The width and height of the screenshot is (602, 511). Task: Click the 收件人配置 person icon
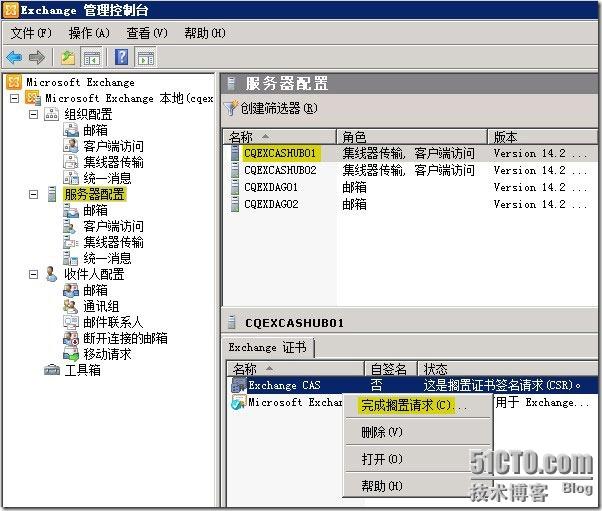[x=51, y=274]
